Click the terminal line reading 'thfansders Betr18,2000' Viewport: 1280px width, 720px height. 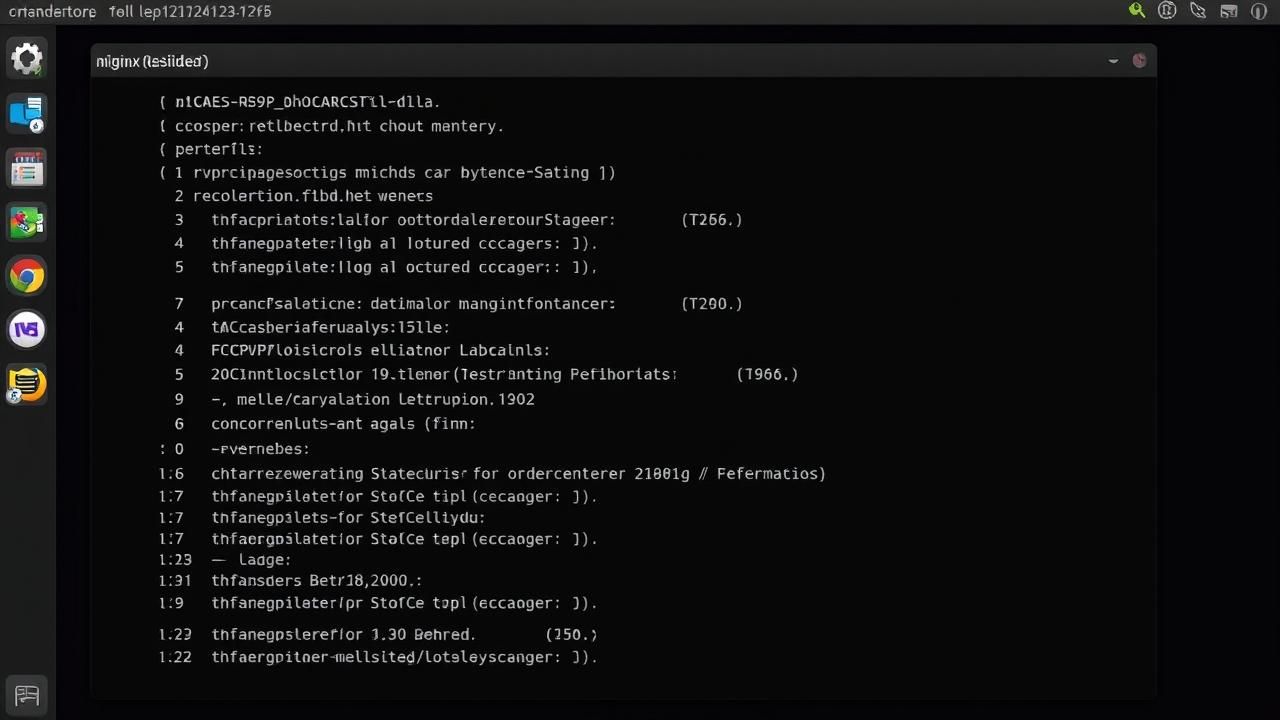point(316,580)
